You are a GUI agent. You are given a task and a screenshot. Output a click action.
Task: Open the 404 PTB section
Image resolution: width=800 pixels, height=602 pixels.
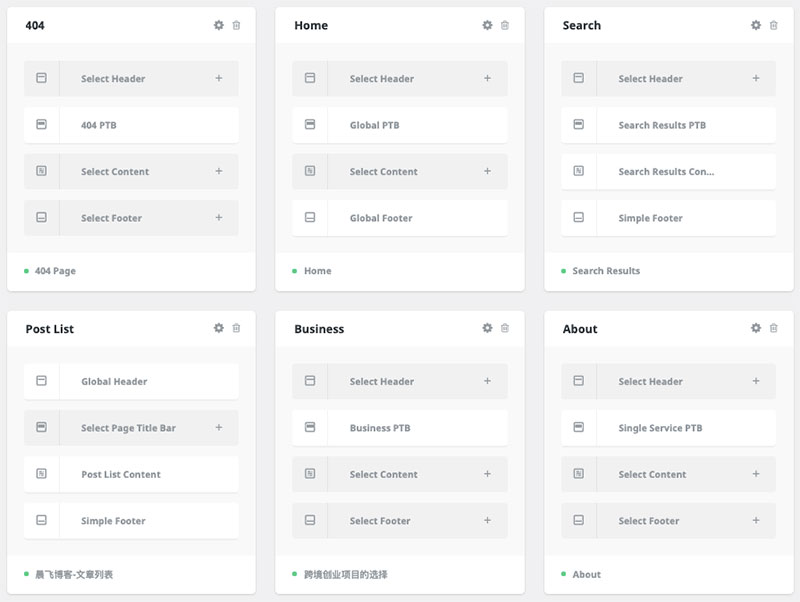[131, 125]
